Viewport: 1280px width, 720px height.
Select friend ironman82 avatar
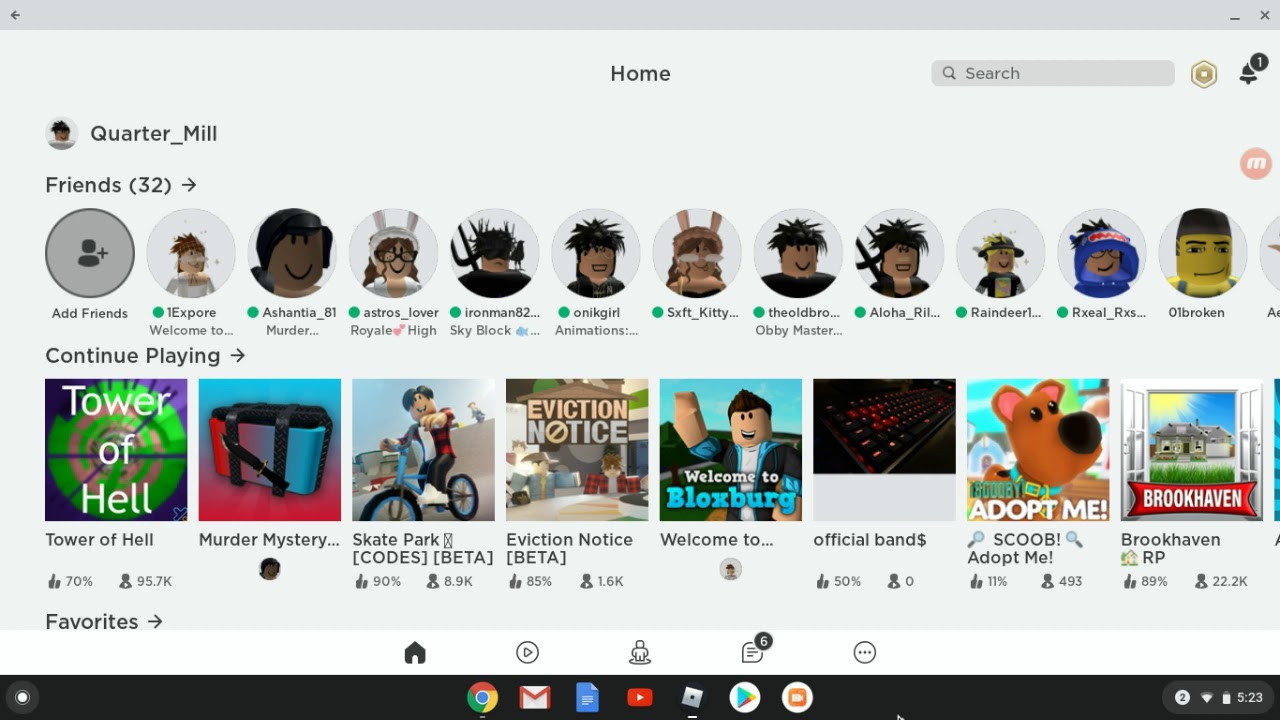tap(494, 253)
